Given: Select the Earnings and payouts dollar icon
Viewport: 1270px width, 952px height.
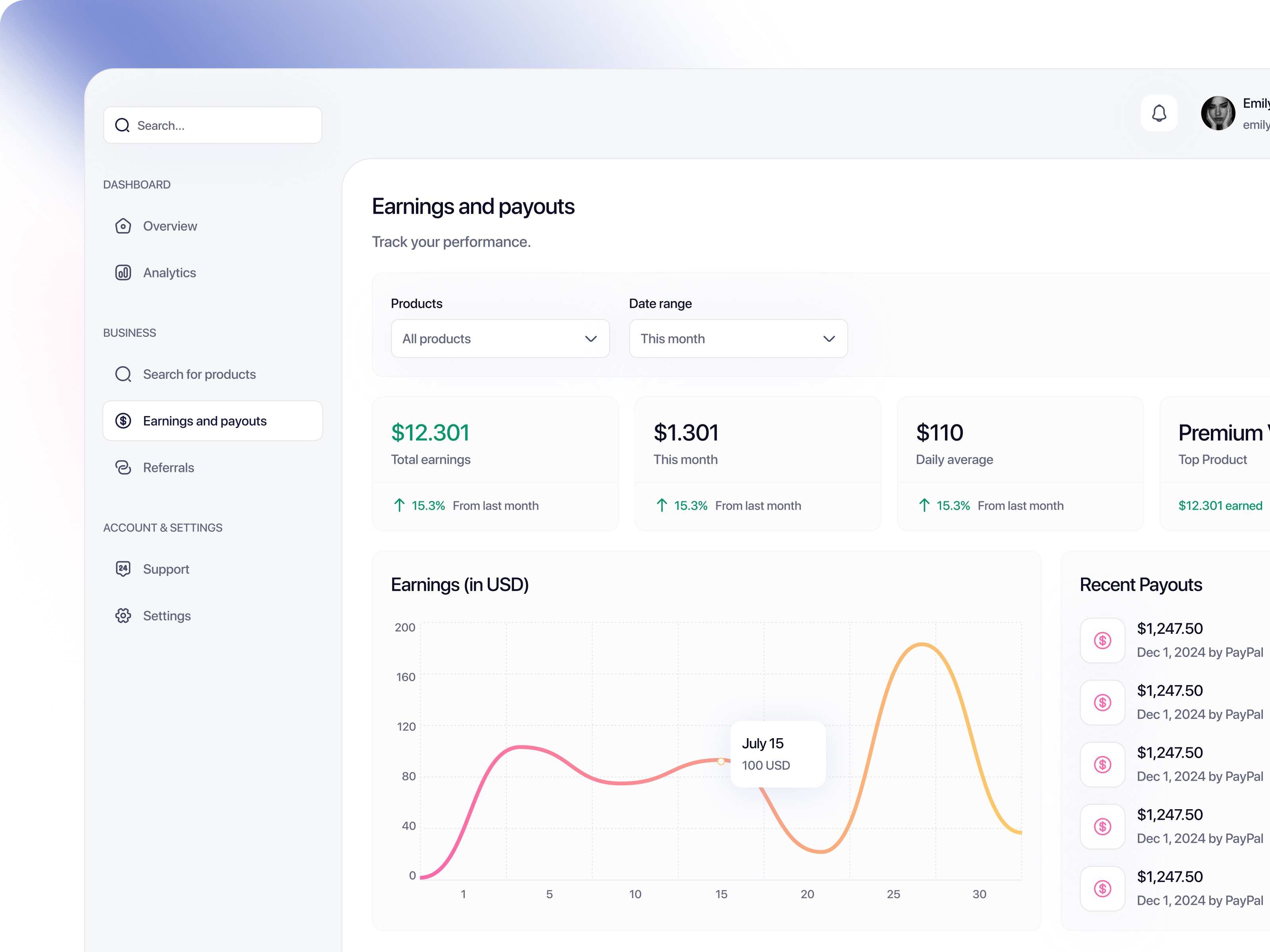Looking at the screenshot, I should pyautogui.click(x=123, y=420).
